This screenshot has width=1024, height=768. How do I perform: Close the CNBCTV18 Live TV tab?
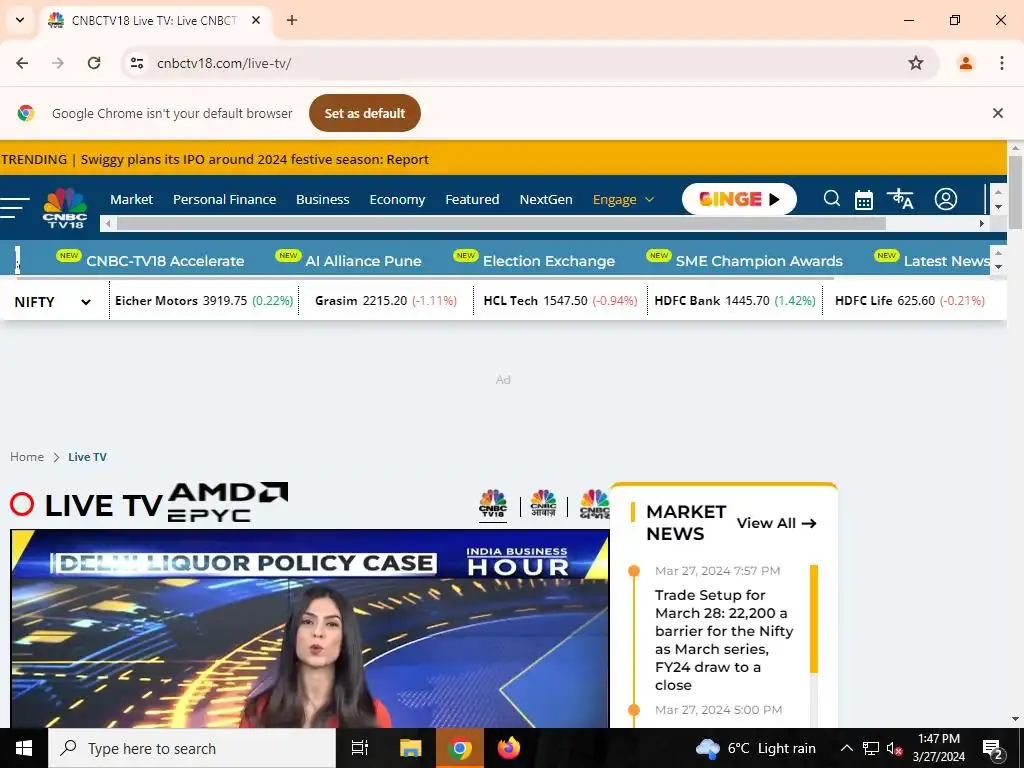(x=256, y=20)
